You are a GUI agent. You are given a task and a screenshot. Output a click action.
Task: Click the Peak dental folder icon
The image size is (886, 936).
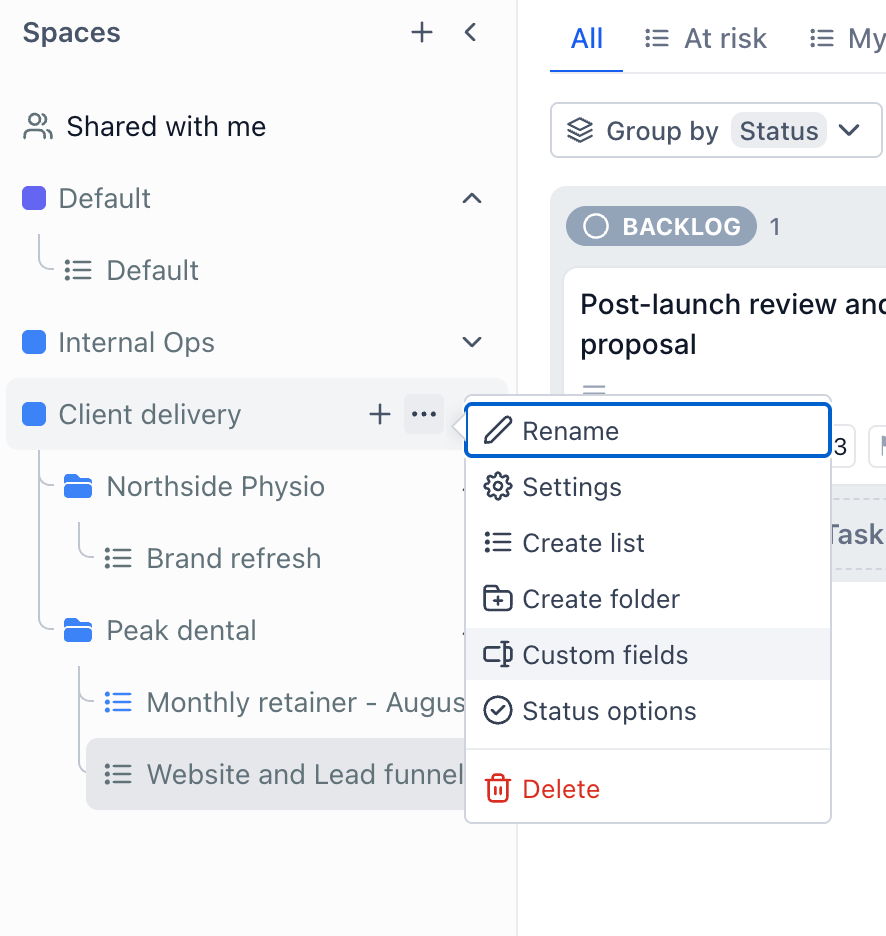coord(78,630)
